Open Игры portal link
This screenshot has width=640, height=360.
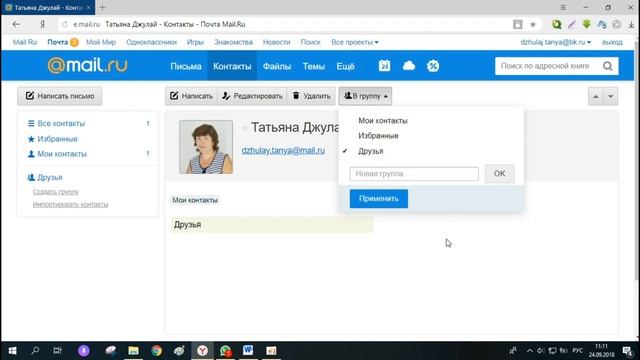tap(195, 42)
